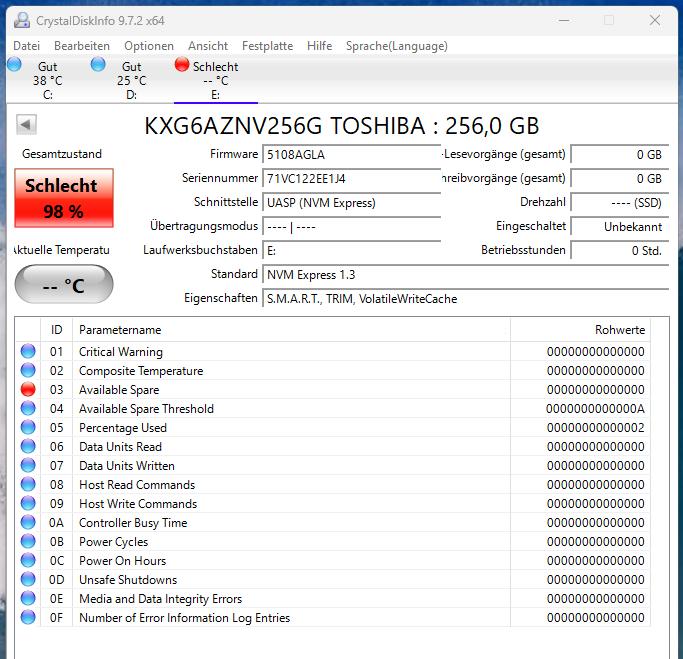Select the Available Spare Threshold raw value 00000000000A
Image resolution: width=683 pixels, height=659 pixels.
pyautogui.click(x=595, y=409)
